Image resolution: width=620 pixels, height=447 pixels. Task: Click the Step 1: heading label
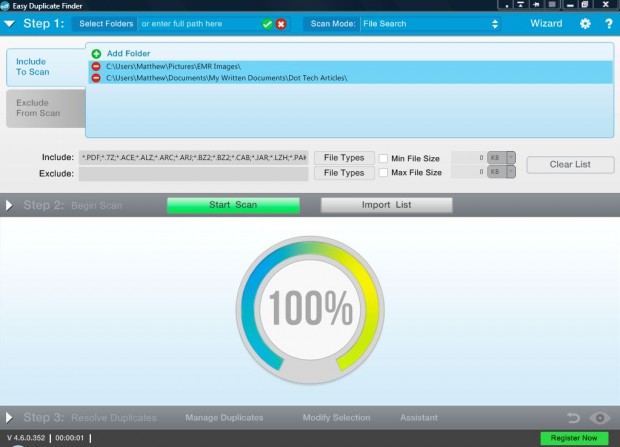pyautogui.click(x=43, y=24)
